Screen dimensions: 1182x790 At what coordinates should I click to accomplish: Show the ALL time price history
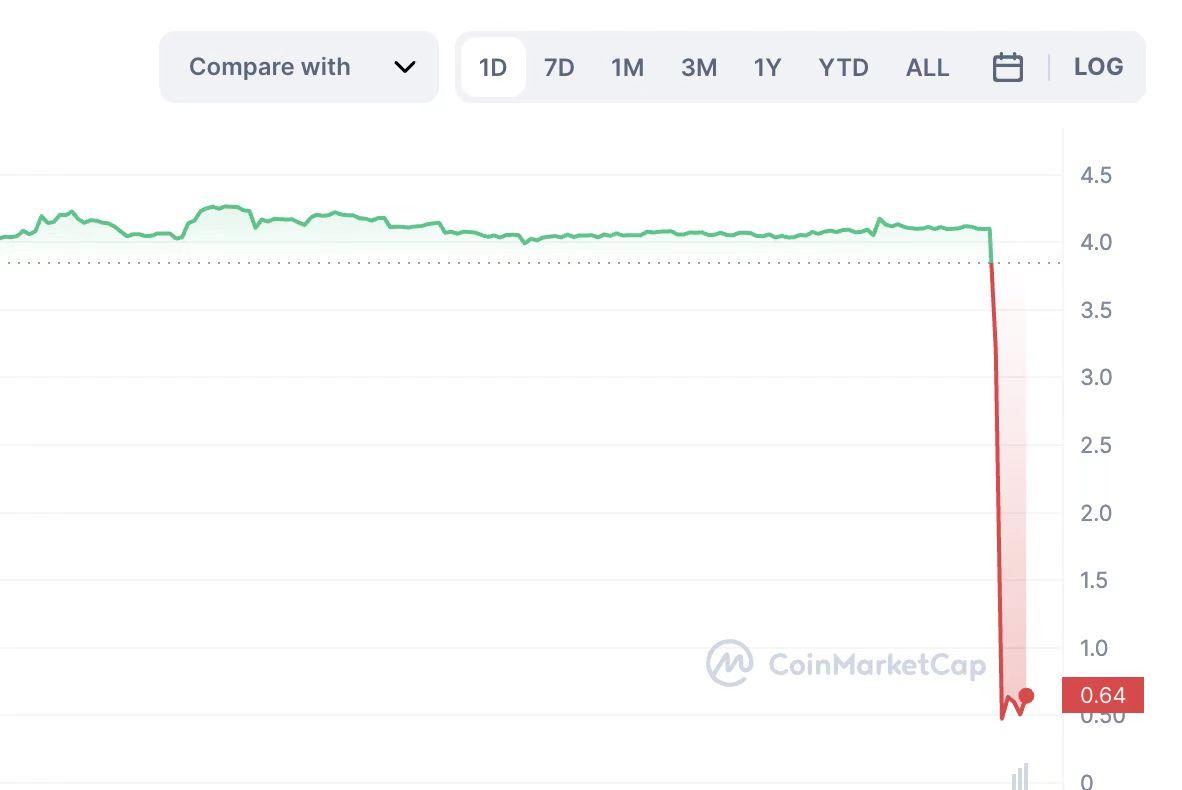(927, 67)
